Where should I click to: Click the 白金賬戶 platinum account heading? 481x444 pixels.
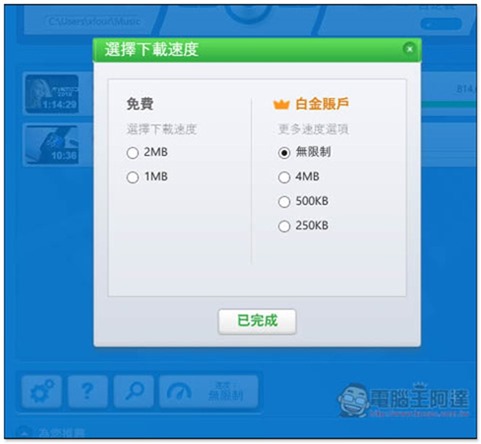click(x=322, y=104)
